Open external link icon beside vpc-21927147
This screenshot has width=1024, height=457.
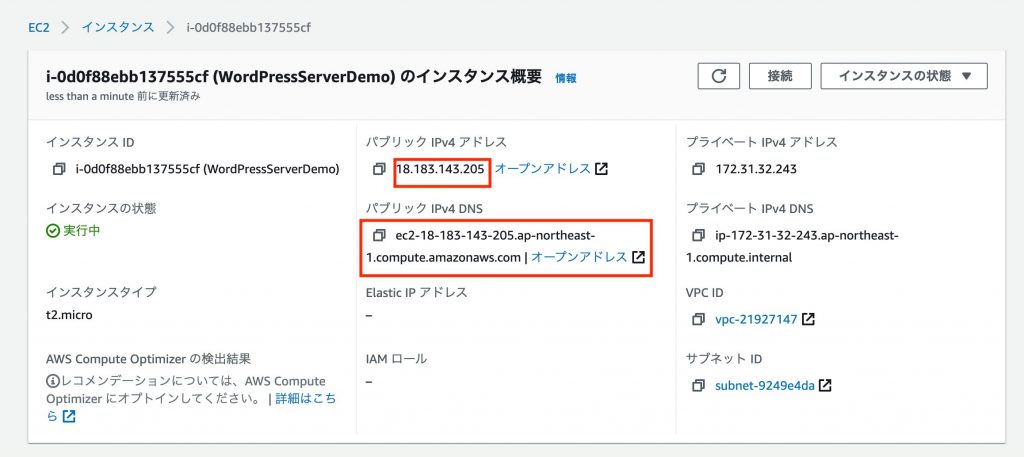click(808, 319)
